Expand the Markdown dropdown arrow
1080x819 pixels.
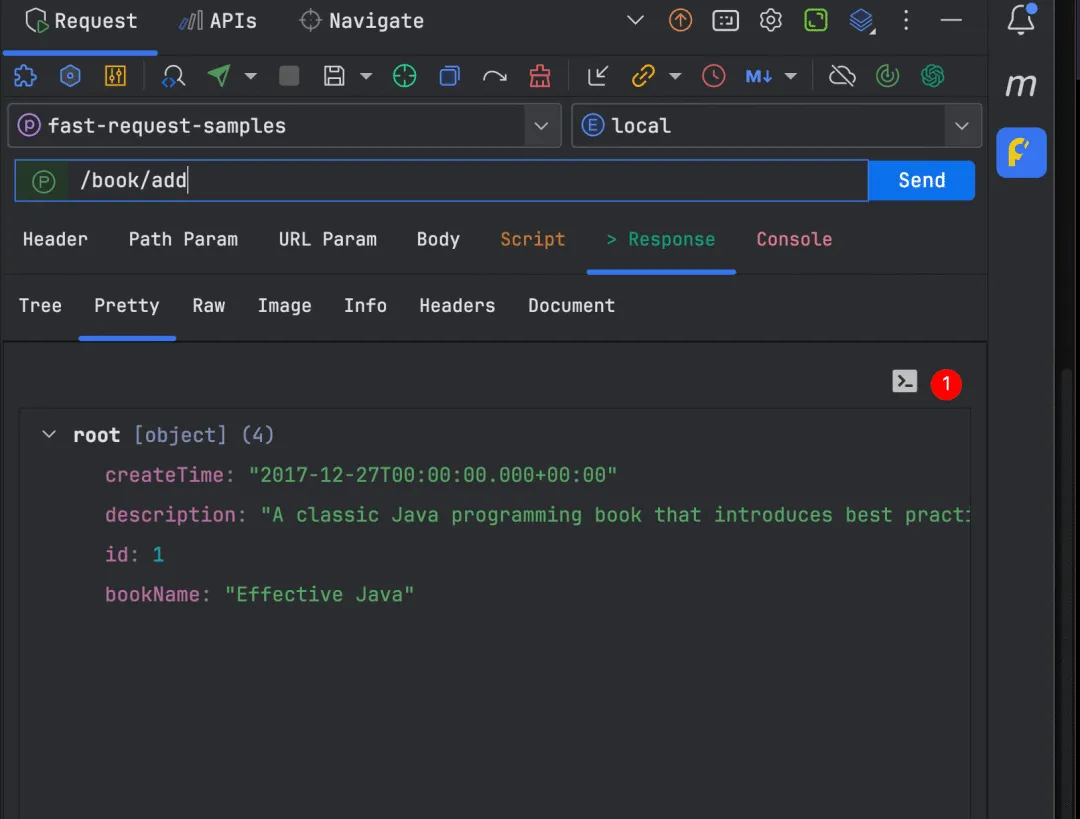[791, 76]
